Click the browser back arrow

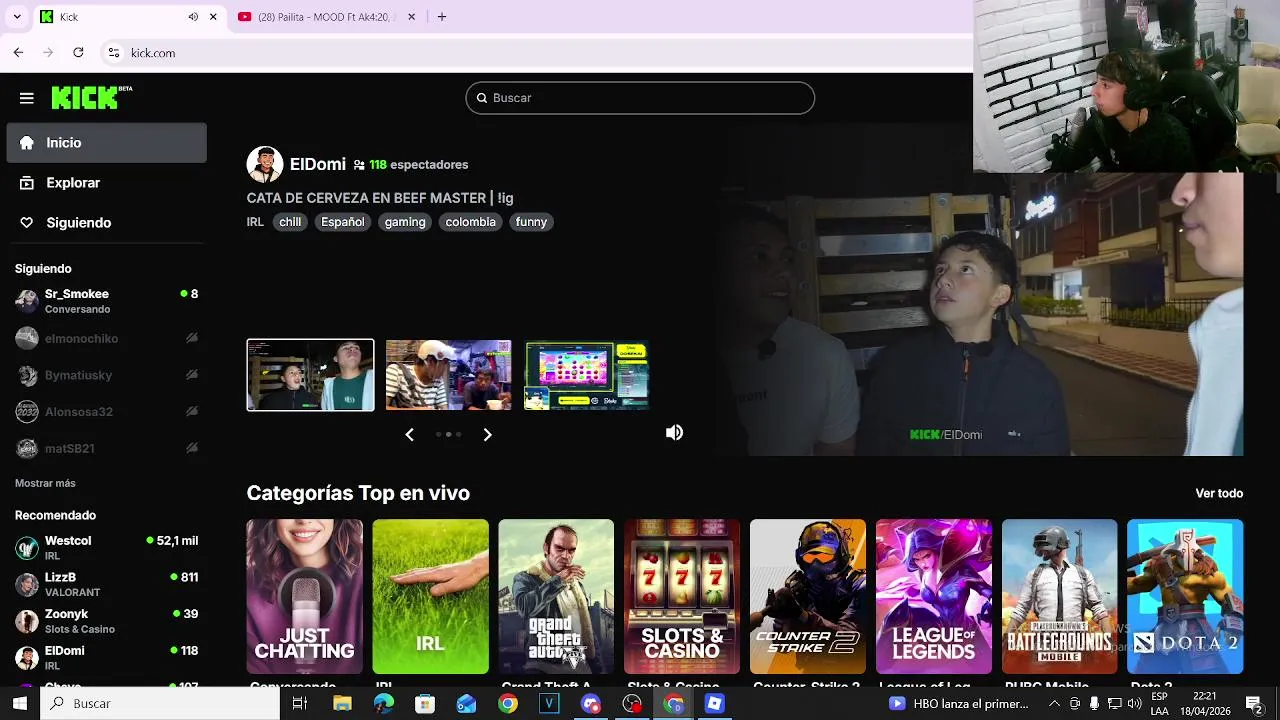pos(18,53)
